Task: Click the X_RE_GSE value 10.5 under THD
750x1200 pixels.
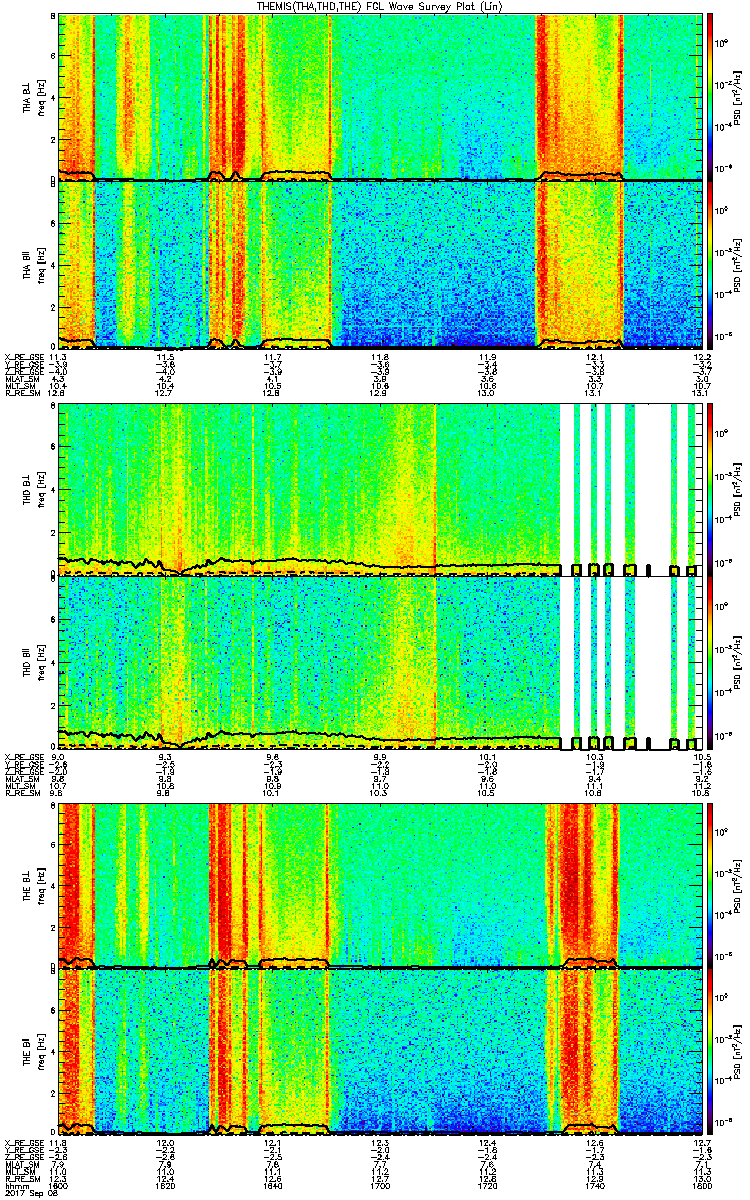Action: pos(701,758)
